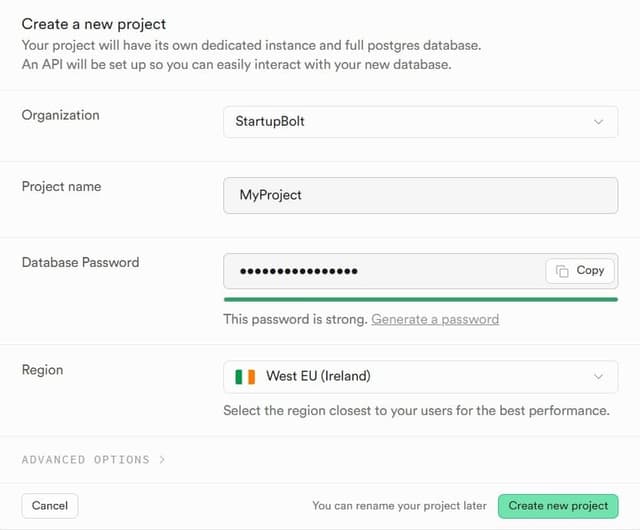Click the Organization field label
Image resolution: width=640 pixels, height=530 pixels.
61,115
